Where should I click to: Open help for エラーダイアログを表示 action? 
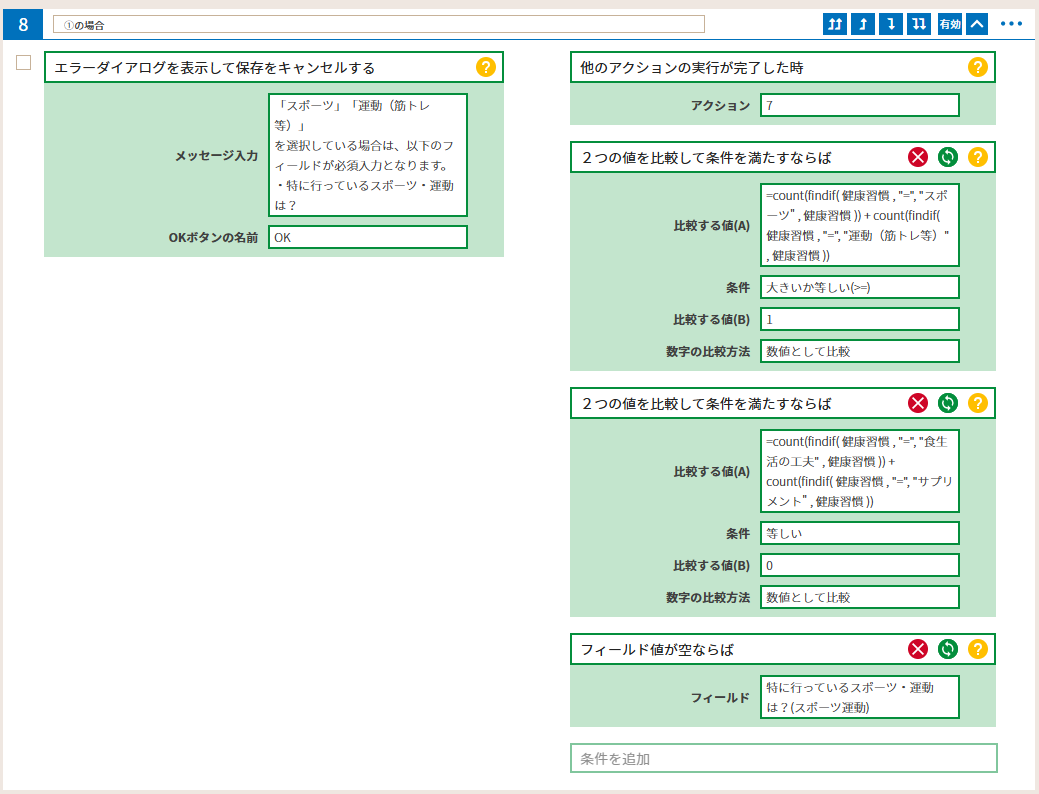pos(486,67)
